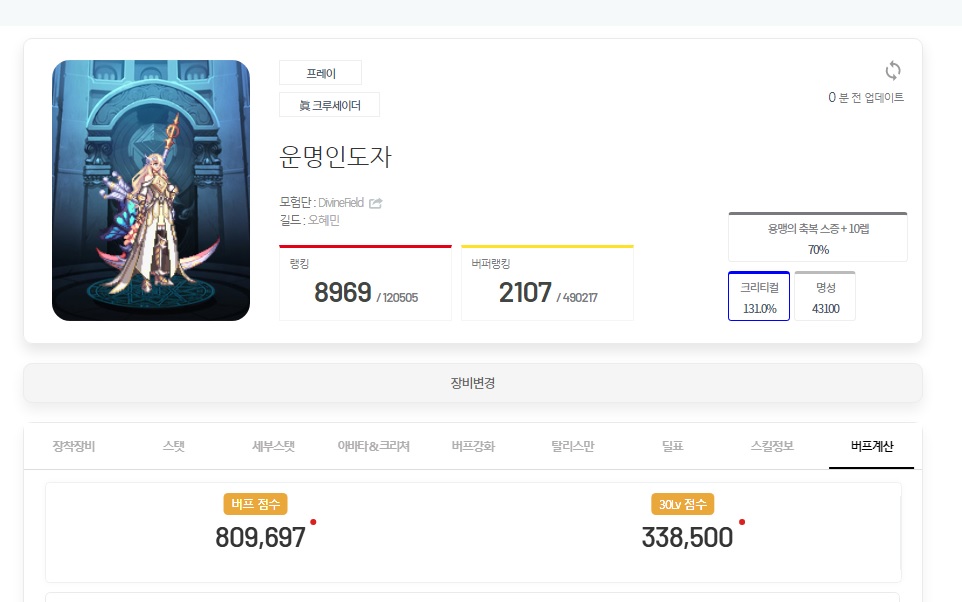The image size is (962, 602).
Task: Select the 크리티컬 131.0% box
Action: pos(759,296)
